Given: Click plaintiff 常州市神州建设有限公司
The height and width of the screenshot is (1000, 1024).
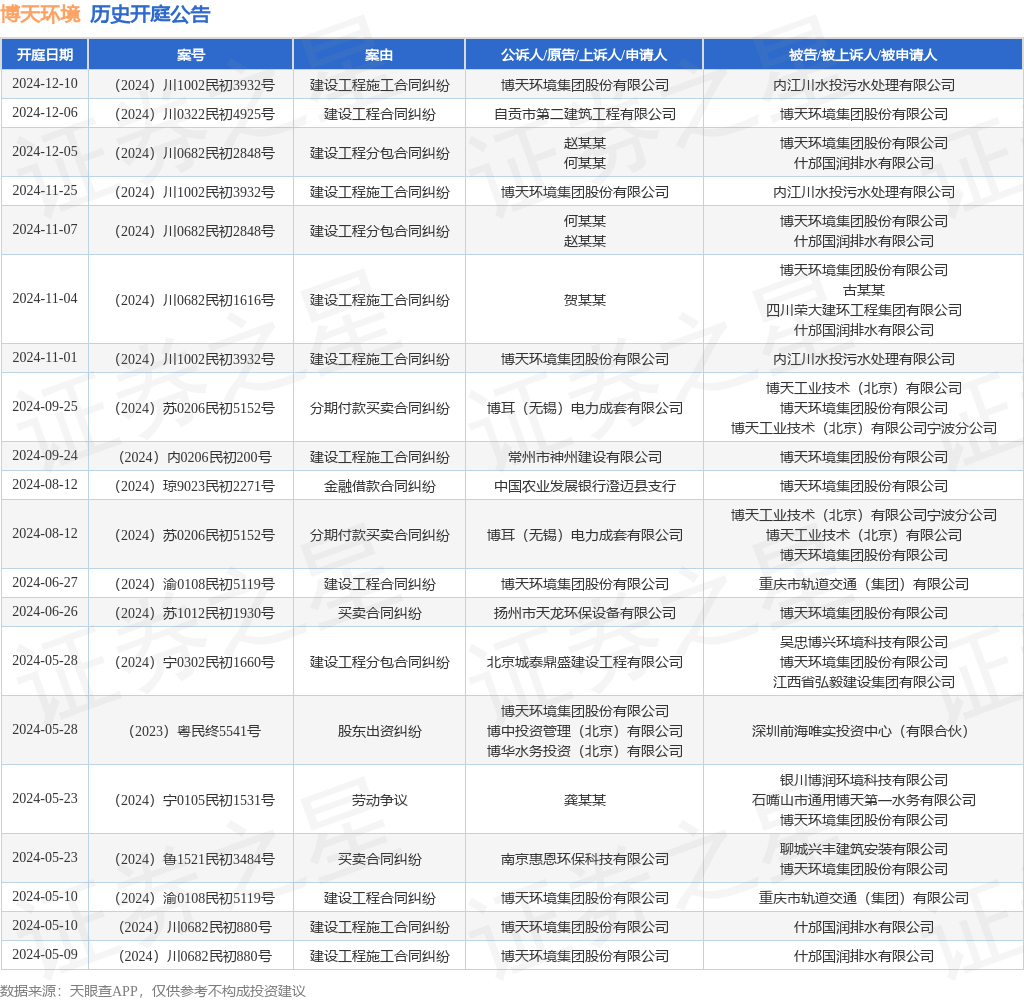Looking at the screenshot, I should click(x=584, y=457).
